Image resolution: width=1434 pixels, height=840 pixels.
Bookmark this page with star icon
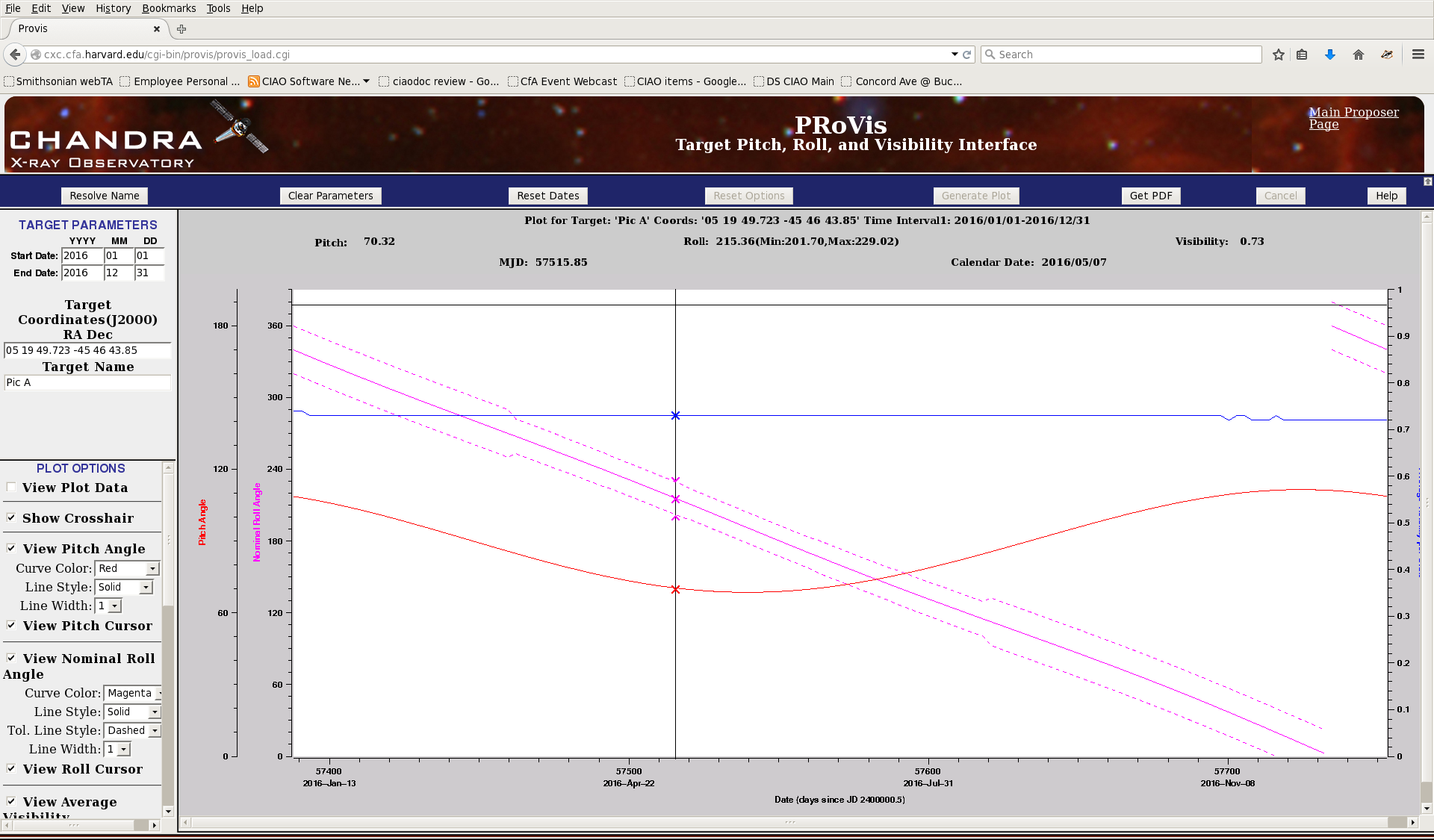coord(1279,55)
